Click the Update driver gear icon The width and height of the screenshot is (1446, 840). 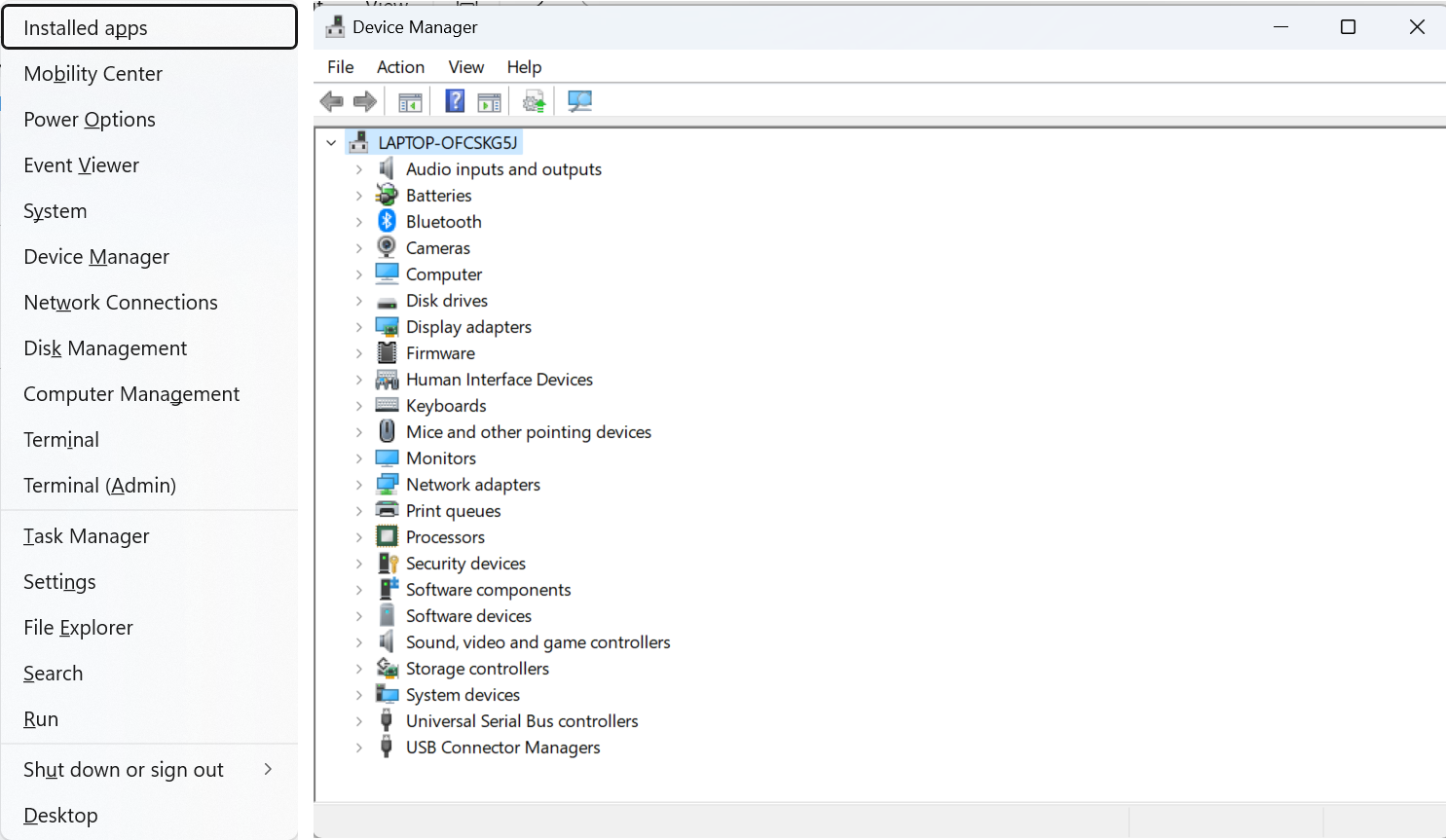click(x=533, y=100)
